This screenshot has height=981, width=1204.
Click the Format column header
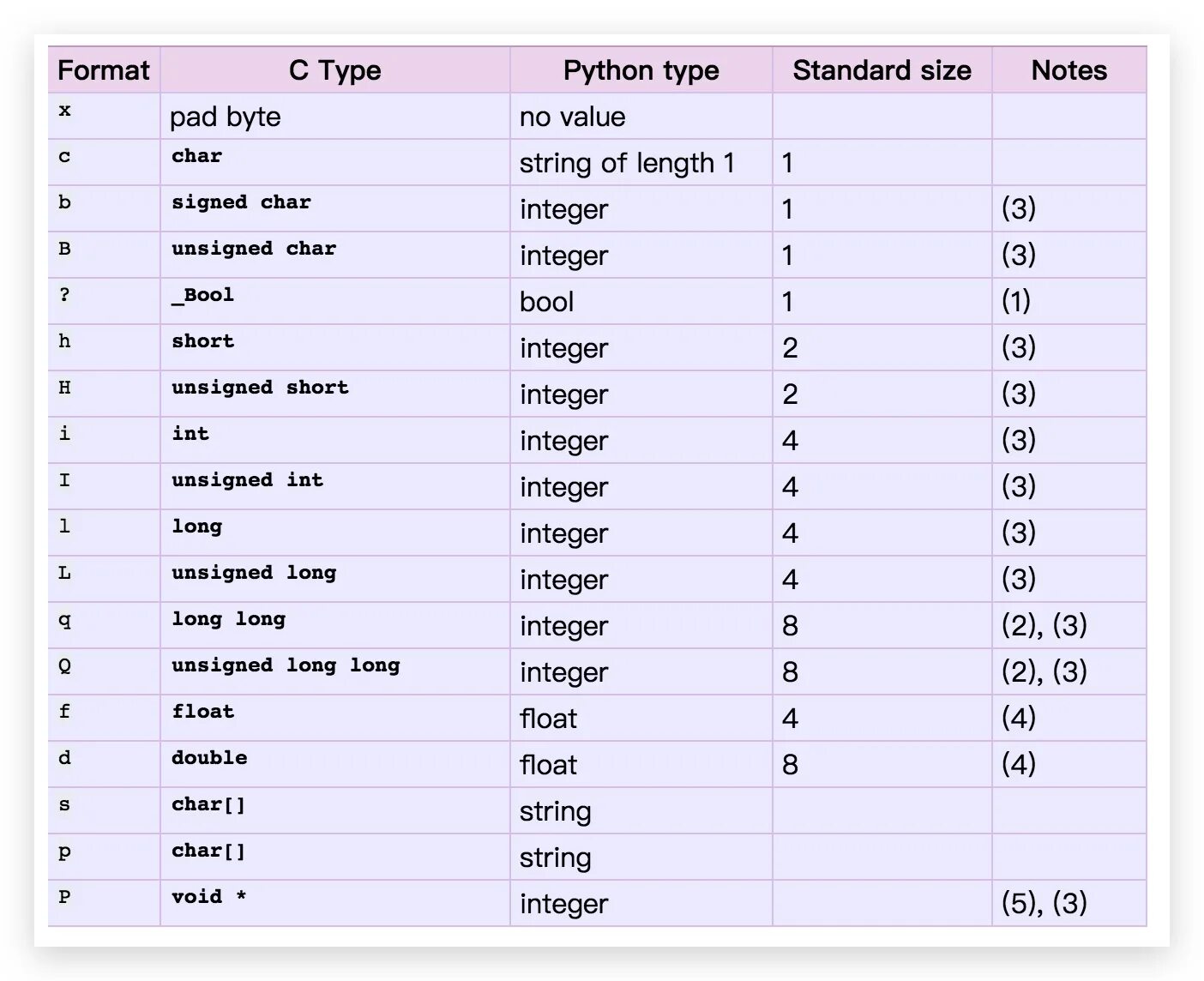(x=104, y=70)
